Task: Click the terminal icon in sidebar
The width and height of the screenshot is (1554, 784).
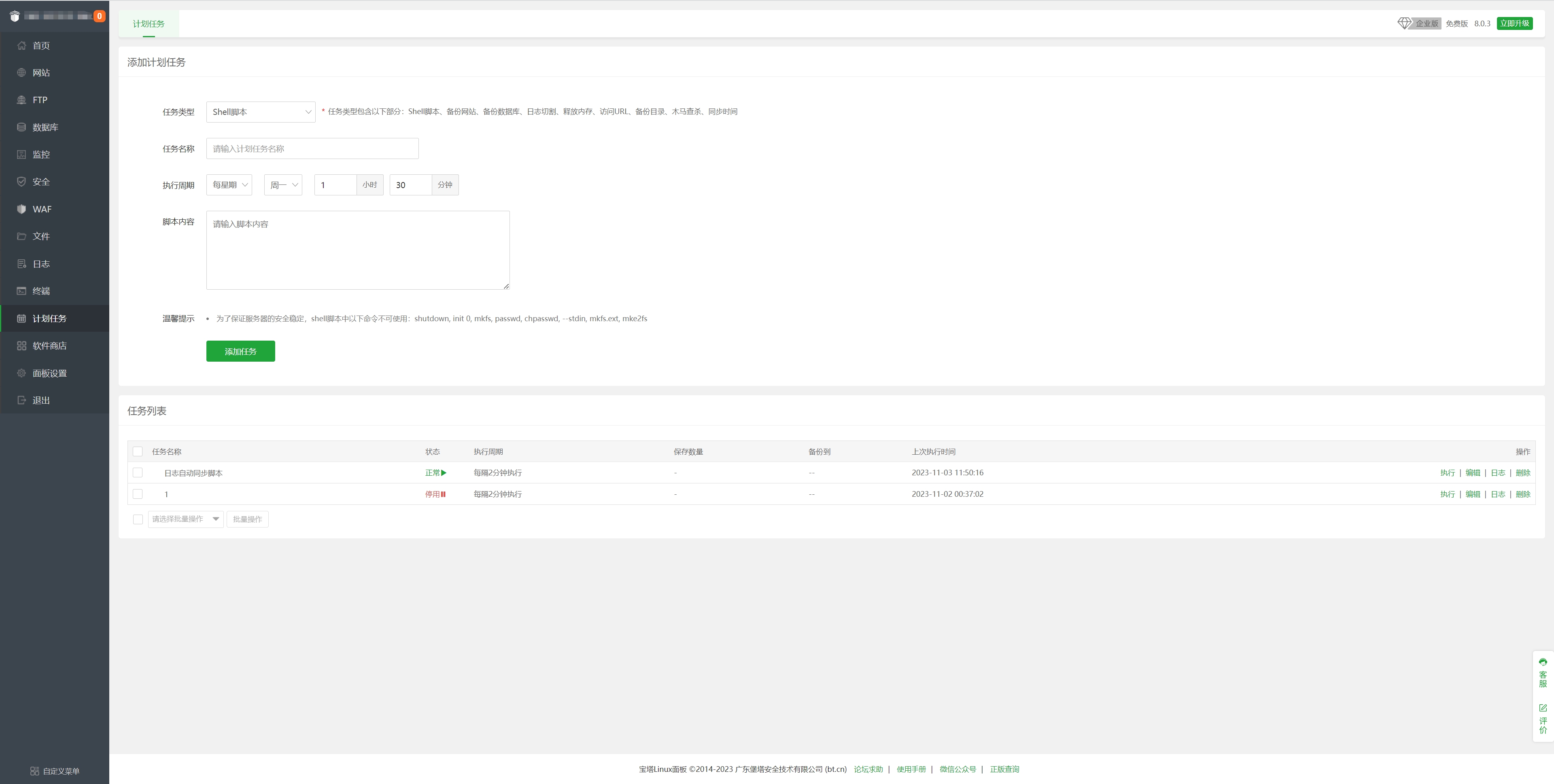Action: pos(22,291)
